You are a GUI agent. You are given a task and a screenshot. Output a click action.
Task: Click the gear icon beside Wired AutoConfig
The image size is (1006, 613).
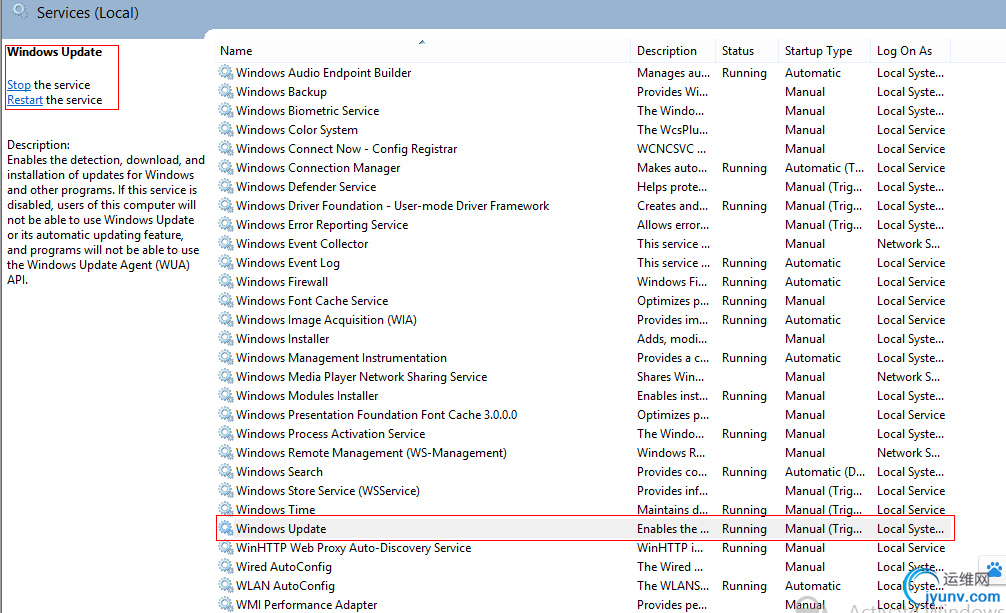225,566
